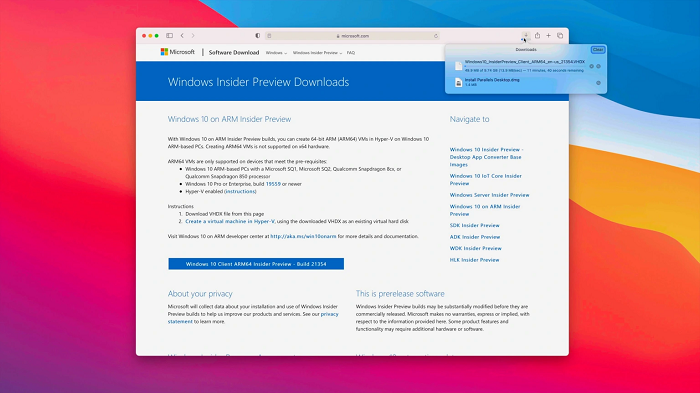Click the Microsoft logo
This screenshot has height=393, width=700.
click(178, 52)
